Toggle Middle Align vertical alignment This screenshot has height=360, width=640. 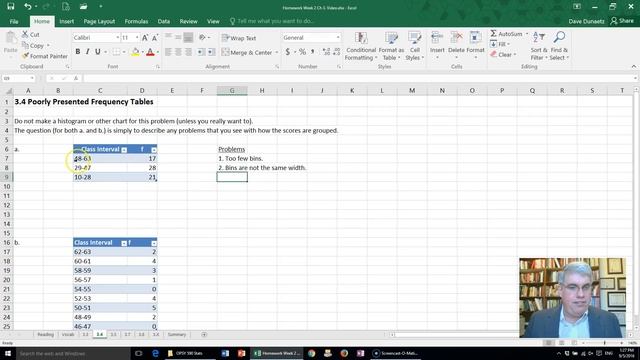178,38
